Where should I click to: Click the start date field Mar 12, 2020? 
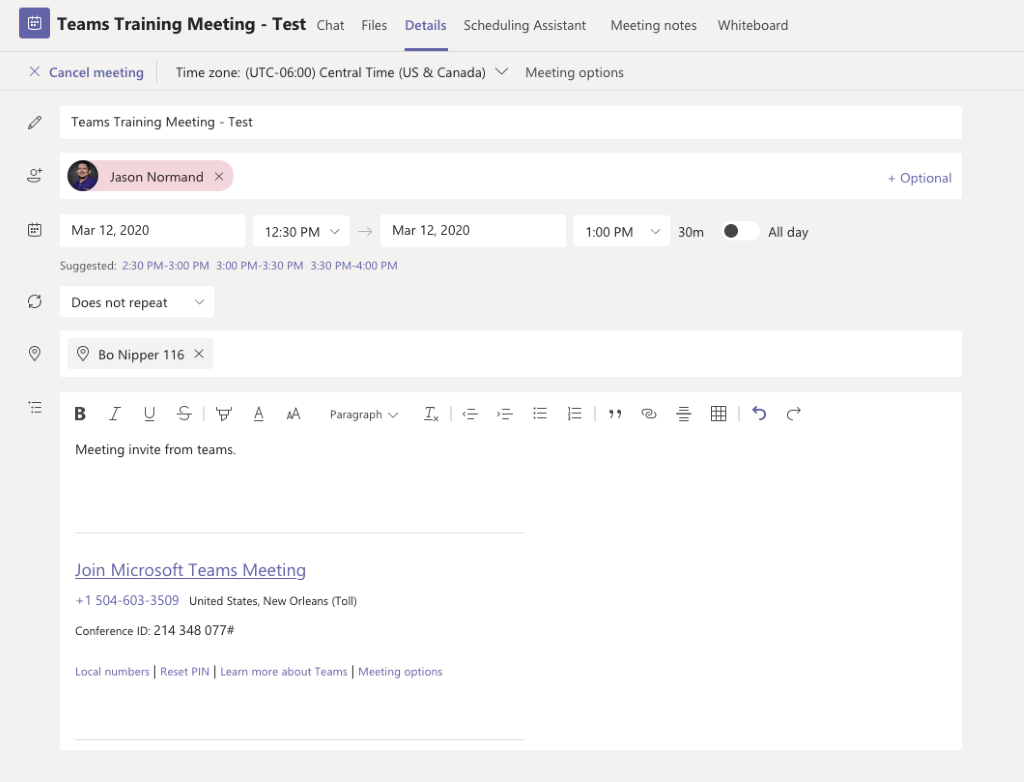click(152, 231)
